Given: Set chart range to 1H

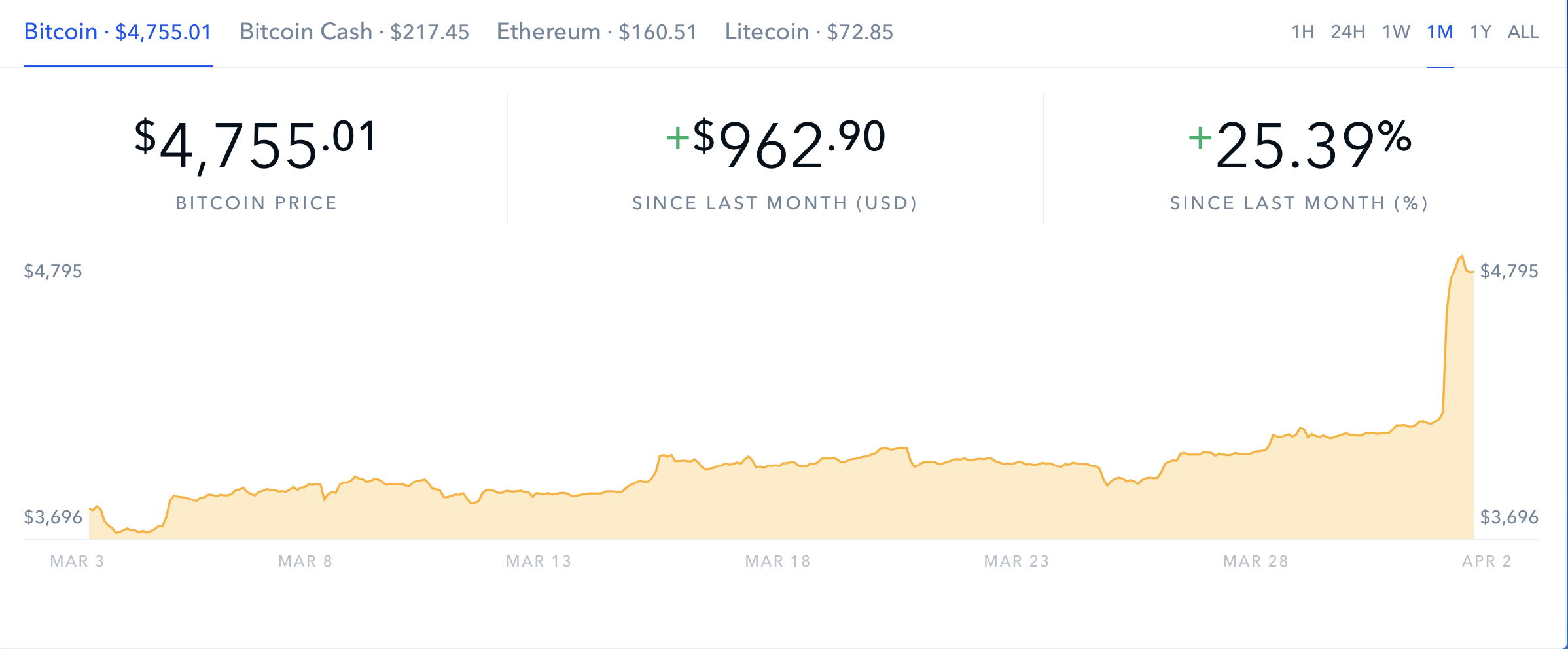Looking at the screenshot, I should pos(1302,32).
